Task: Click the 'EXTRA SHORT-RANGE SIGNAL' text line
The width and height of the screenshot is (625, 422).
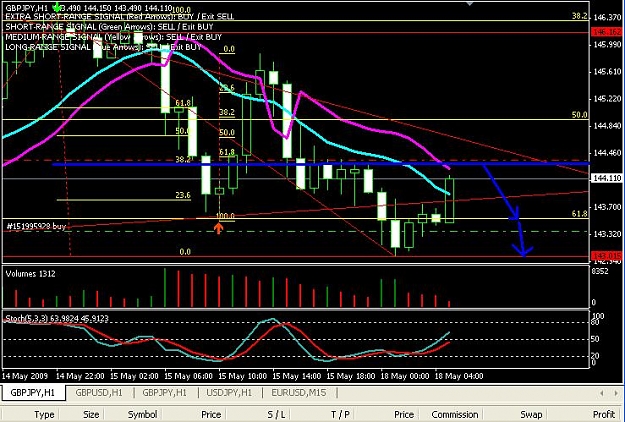Action: [120, 17]
